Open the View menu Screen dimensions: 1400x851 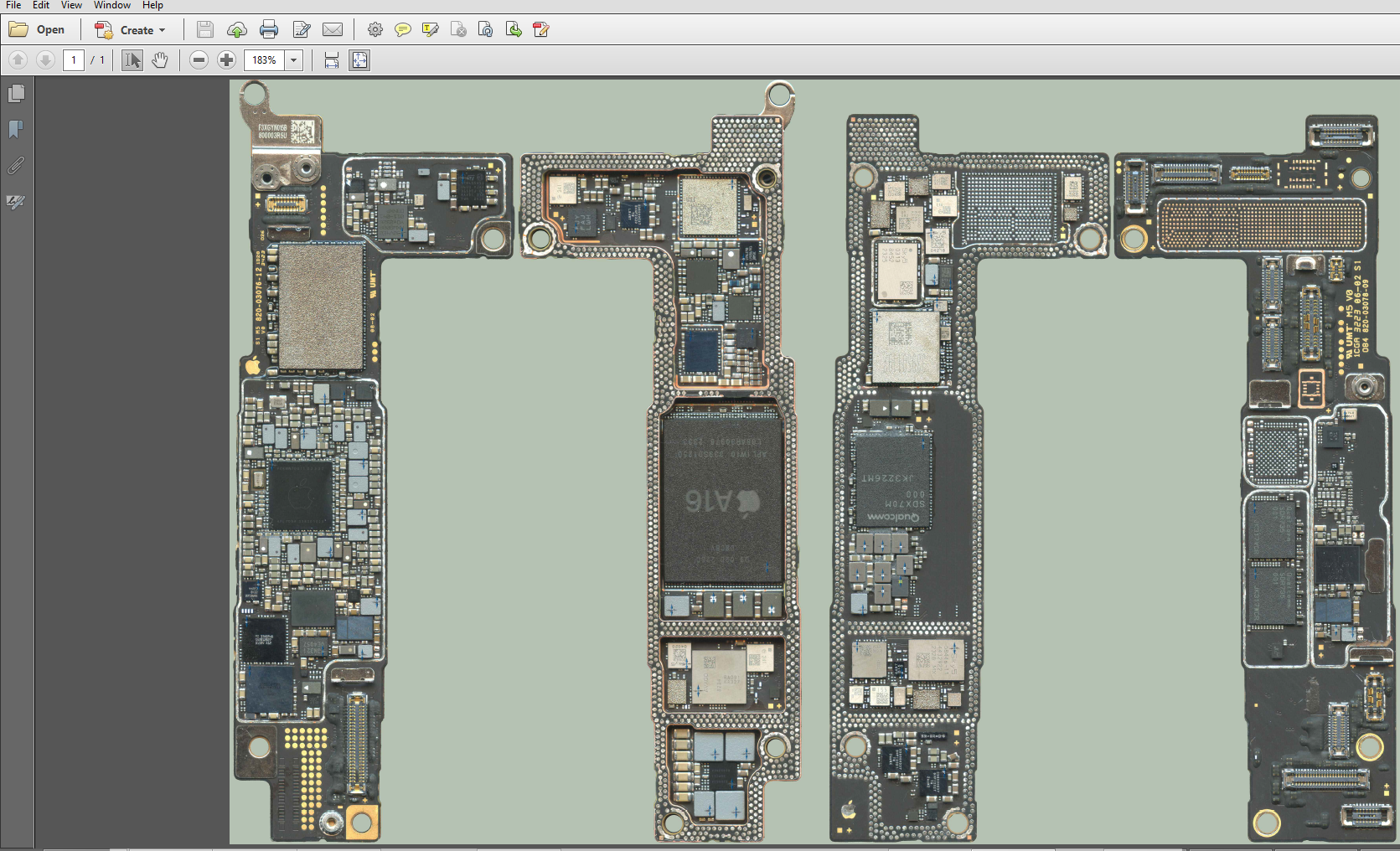(71, 5)
